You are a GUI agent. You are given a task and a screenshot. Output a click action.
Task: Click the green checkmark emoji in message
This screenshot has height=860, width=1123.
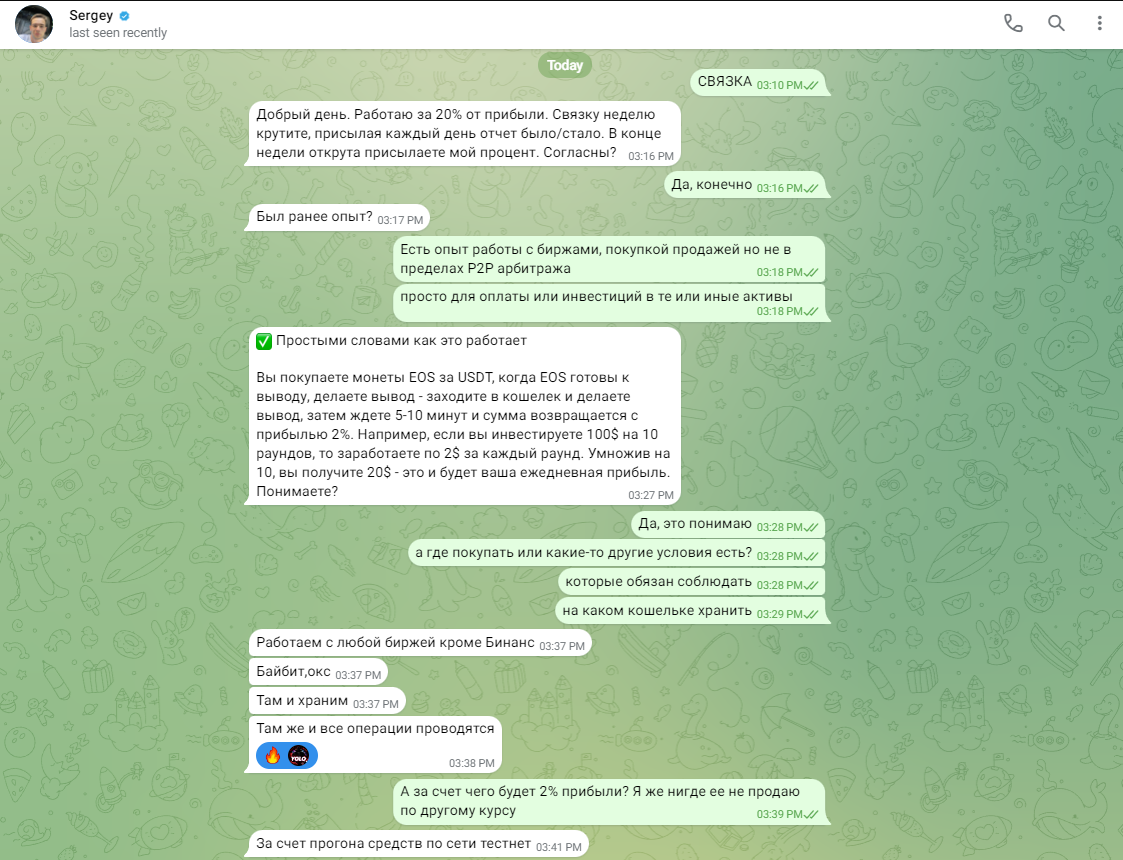coord(264,342)
